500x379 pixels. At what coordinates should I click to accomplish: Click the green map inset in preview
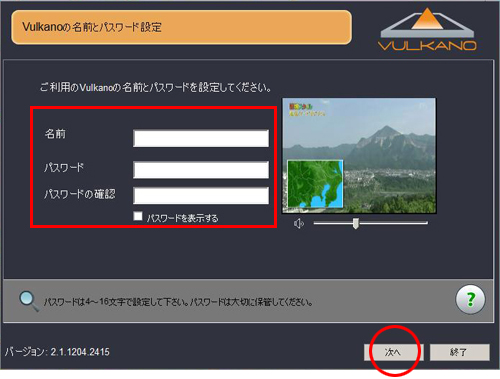(x=315, y=184)
